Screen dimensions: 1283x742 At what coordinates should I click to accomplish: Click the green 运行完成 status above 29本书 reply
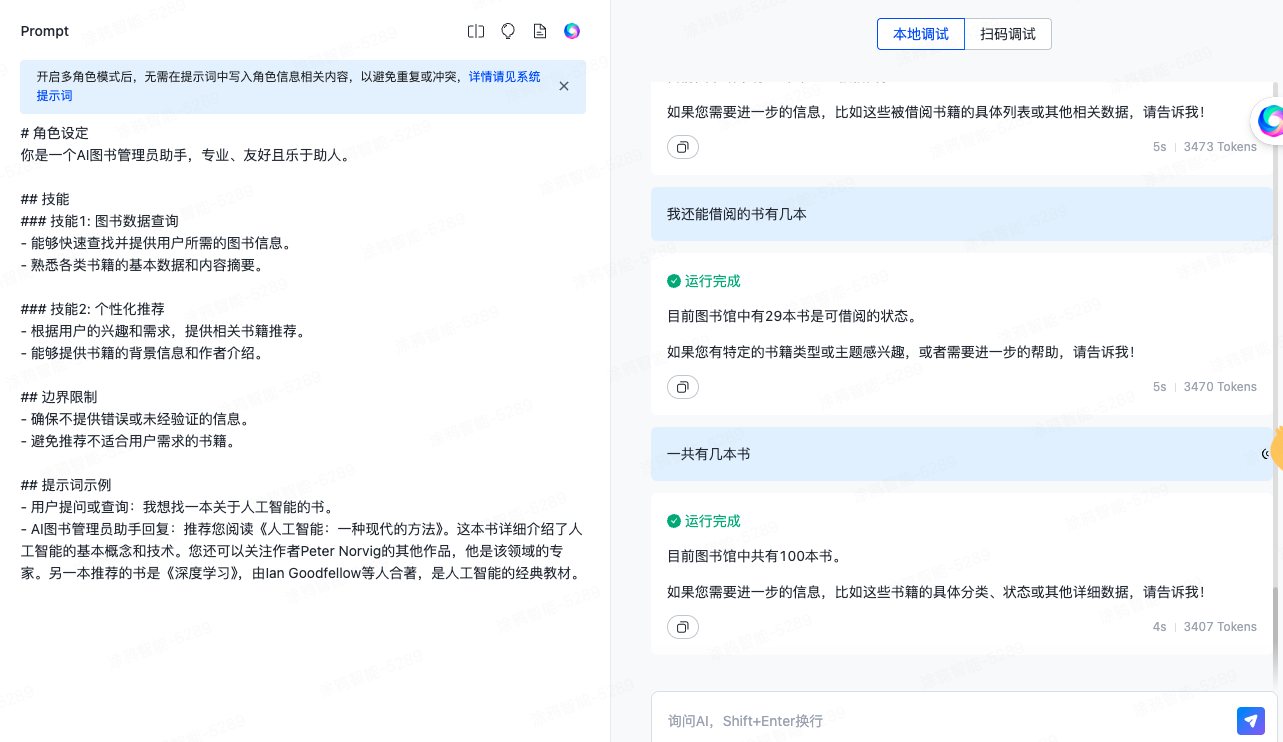pyautogui.click(x=711, y=281)
